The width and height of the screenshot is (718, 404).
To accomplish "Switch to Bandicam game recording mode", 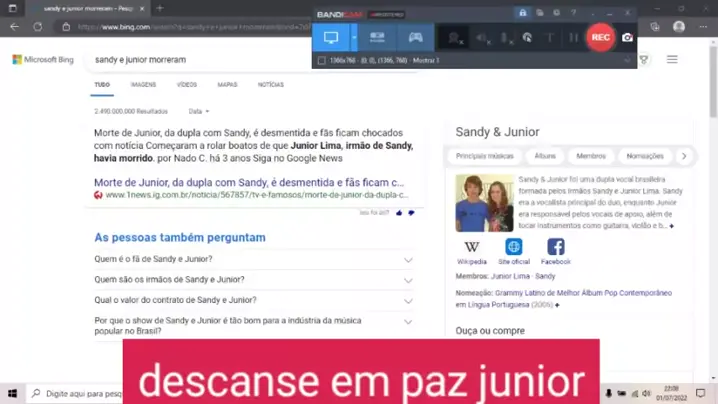I will click(x=415, y=37).
